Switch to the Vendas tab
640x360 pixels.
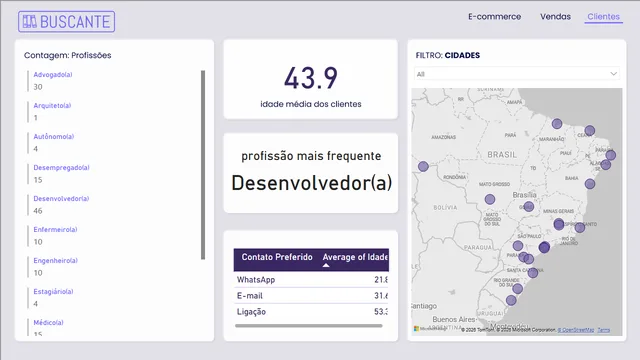coord(555,17)
